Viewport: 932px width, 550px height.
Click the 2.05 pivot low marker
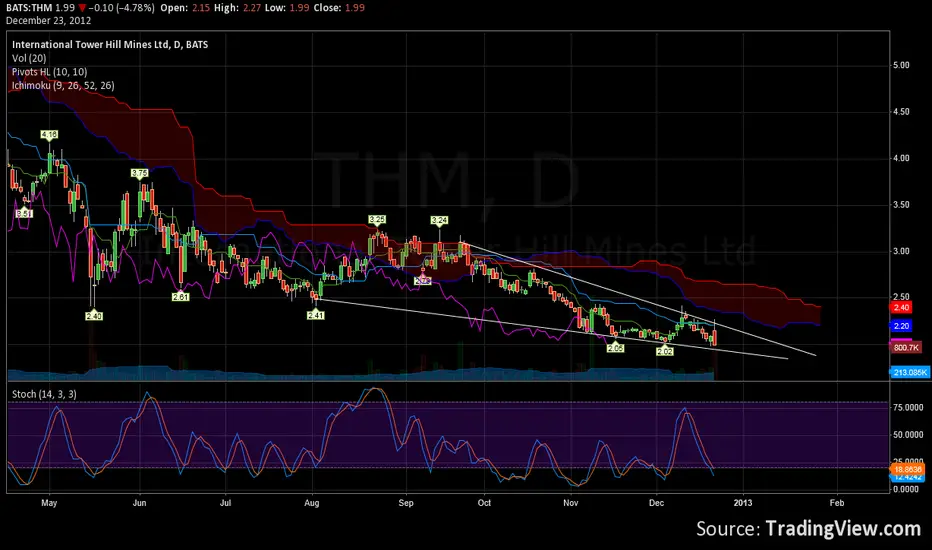pos(615,348)
